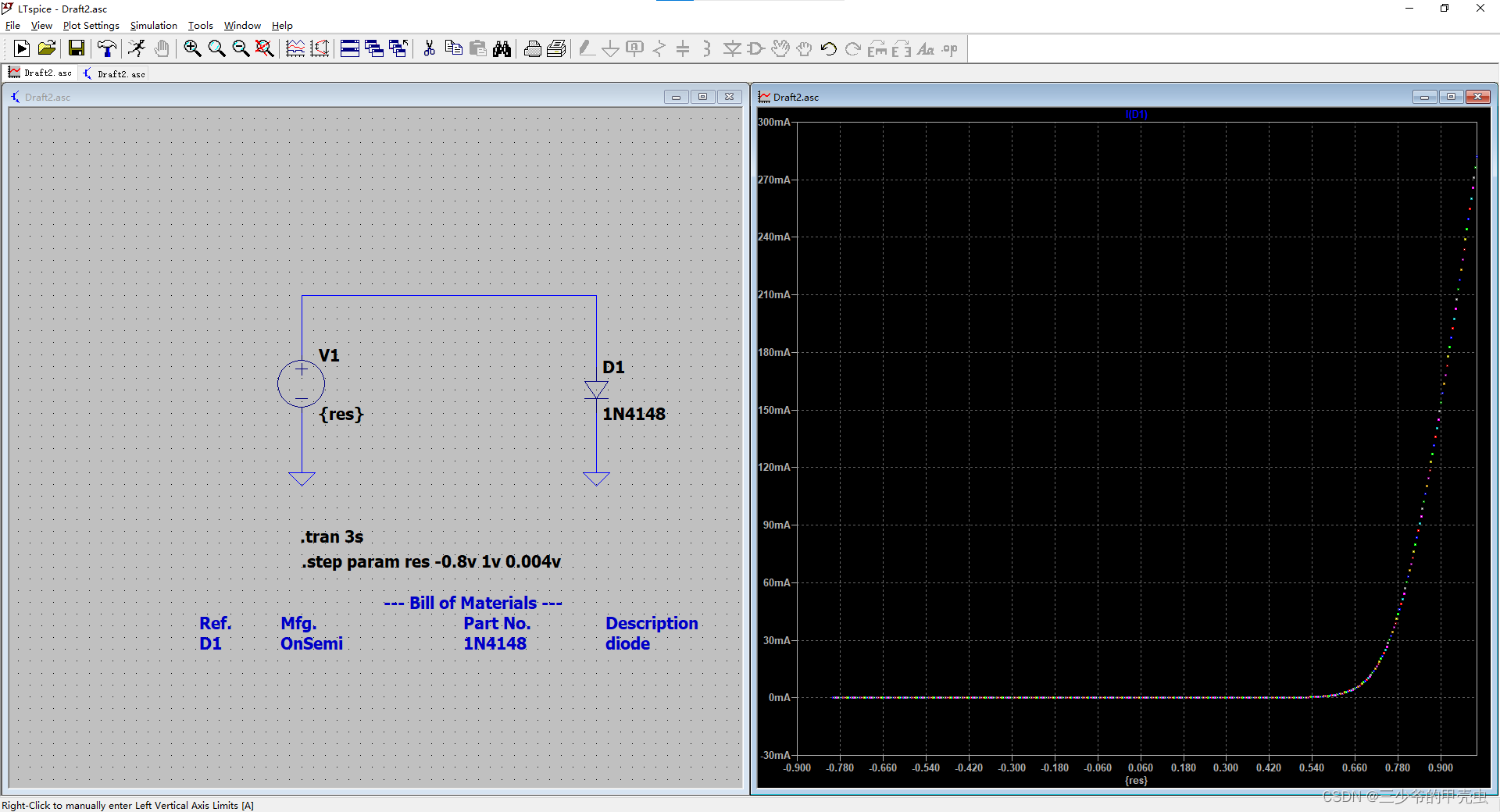Switch to the schematic Draft2.asc tab

pos(114,73)
